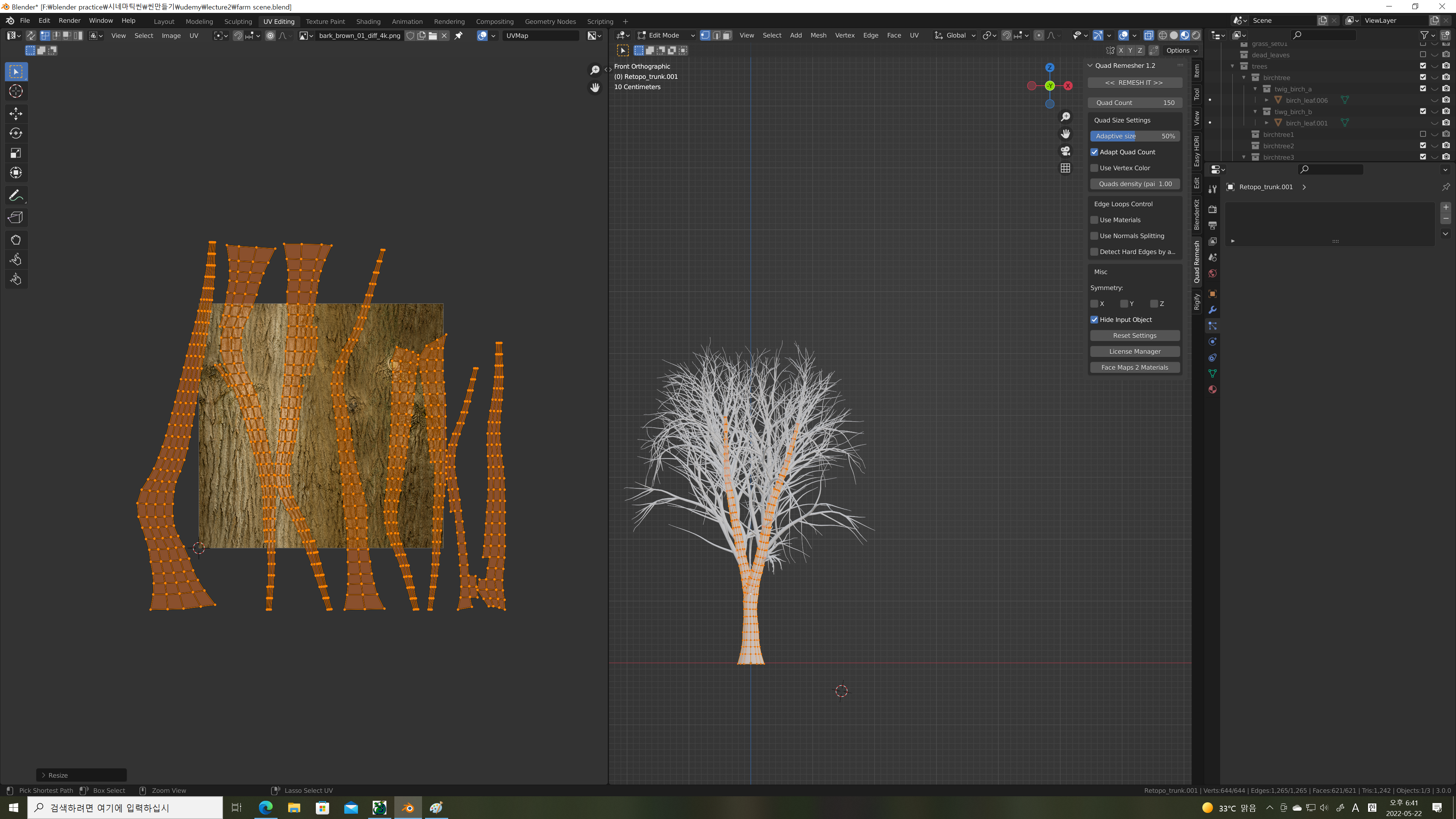1456x819 pixels.
Task: Open the Modifier properties wrench tab
Action: [1213, 310]
